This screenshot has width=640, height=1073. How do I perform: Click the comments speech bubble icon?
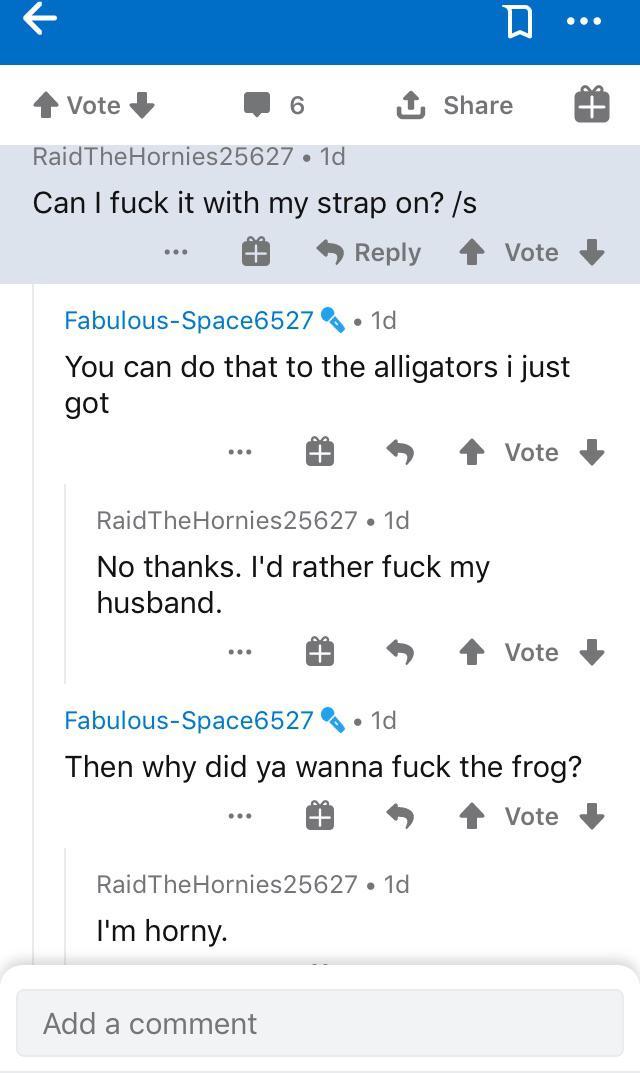pyautogui.click(x=257, y=104)
